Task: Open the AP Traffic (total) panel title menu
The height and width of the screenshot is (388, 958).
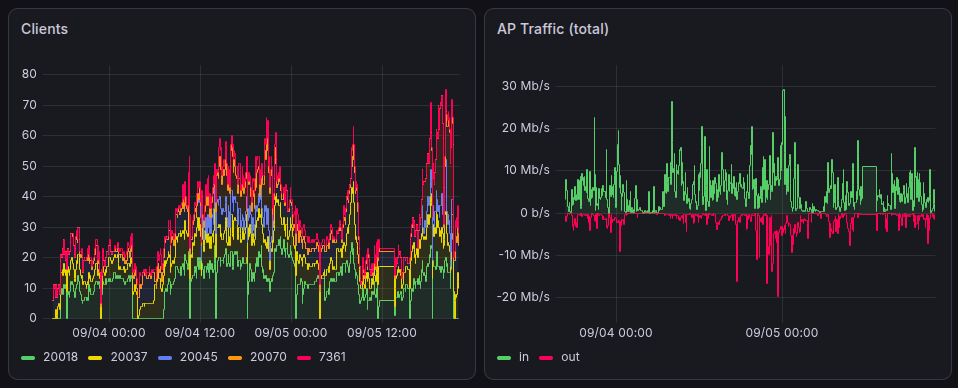Action: 552,29
